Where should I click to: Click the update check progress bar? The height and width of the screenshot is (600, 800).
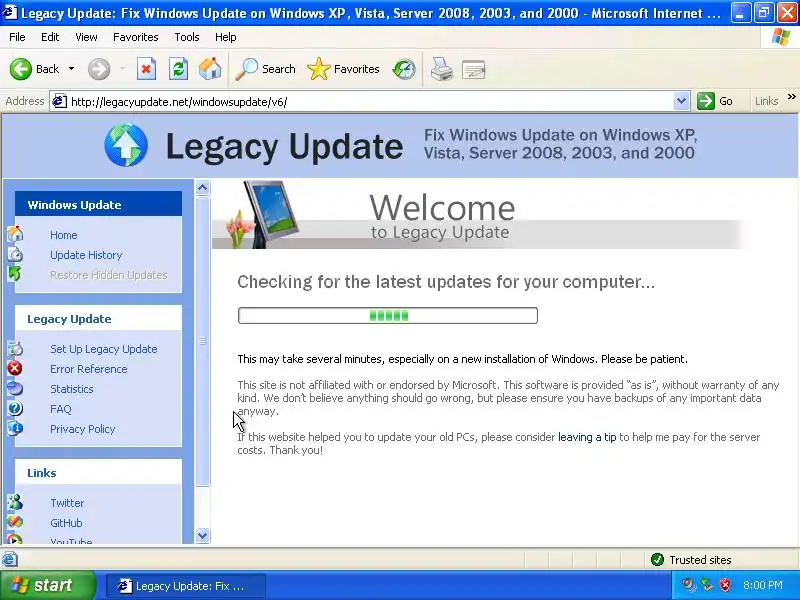click(x=388, y=315)
